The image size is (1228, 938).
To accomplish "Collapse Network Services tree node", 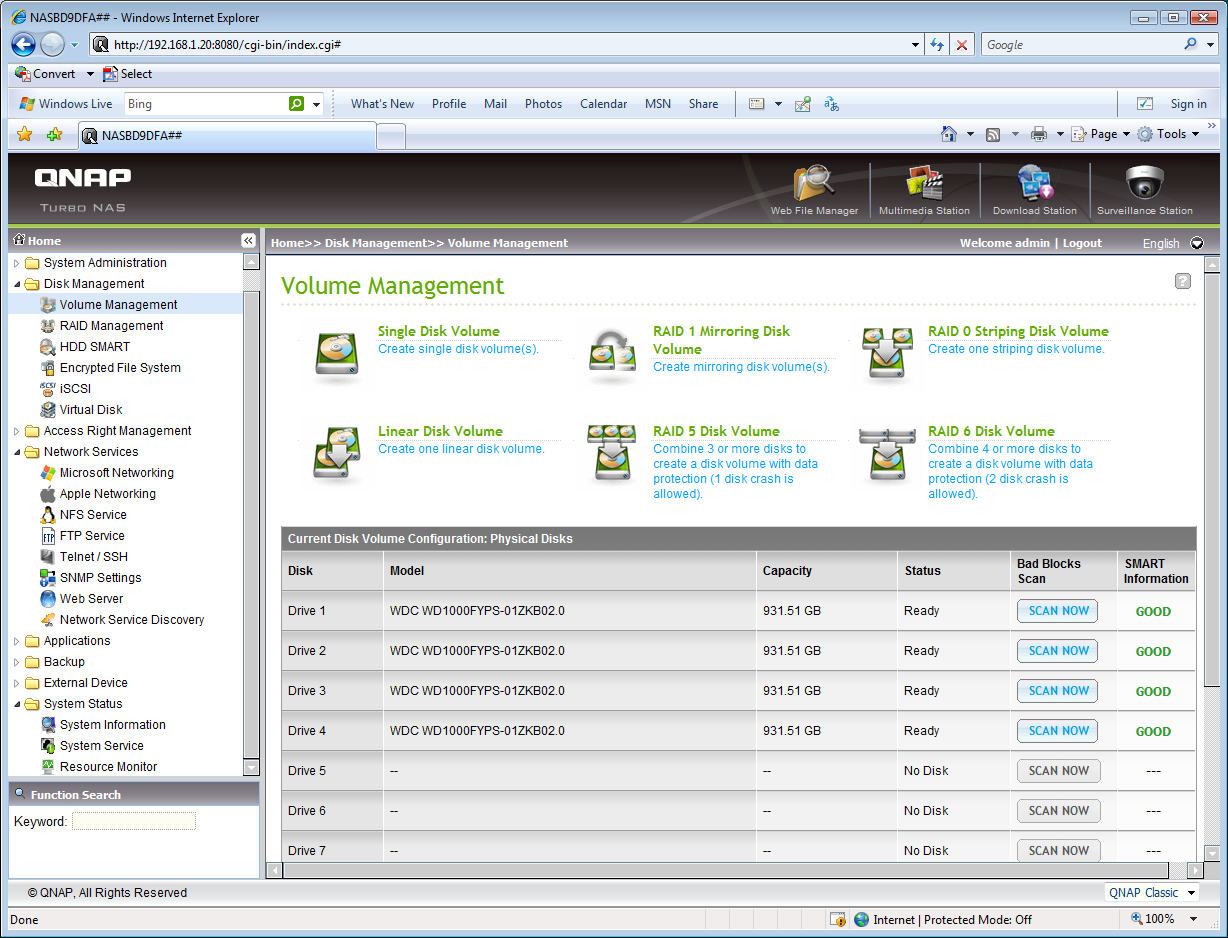I will (x=16, y=452).
